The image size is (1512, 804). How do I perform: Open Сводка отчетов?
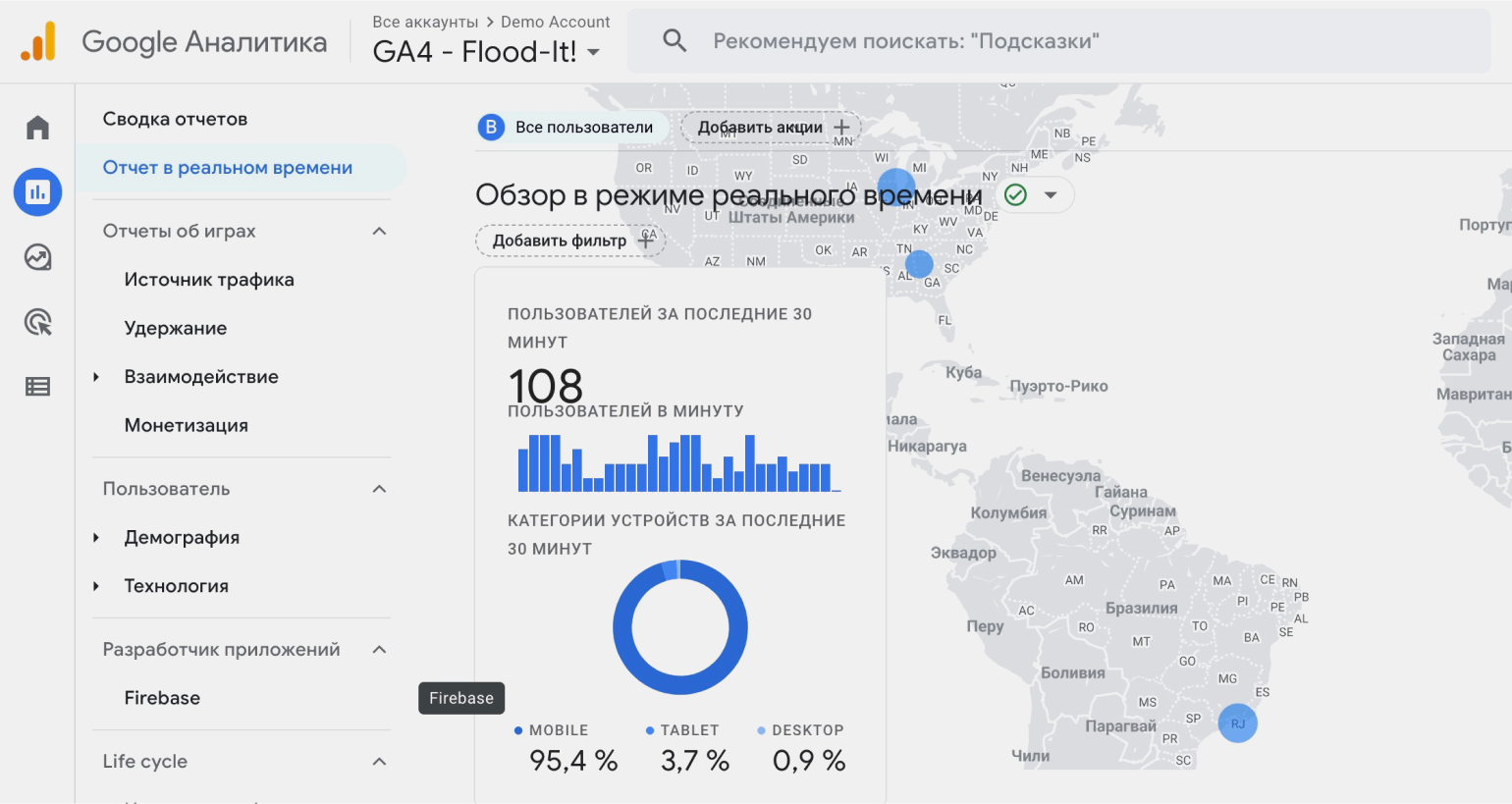(x=175, y=119)
